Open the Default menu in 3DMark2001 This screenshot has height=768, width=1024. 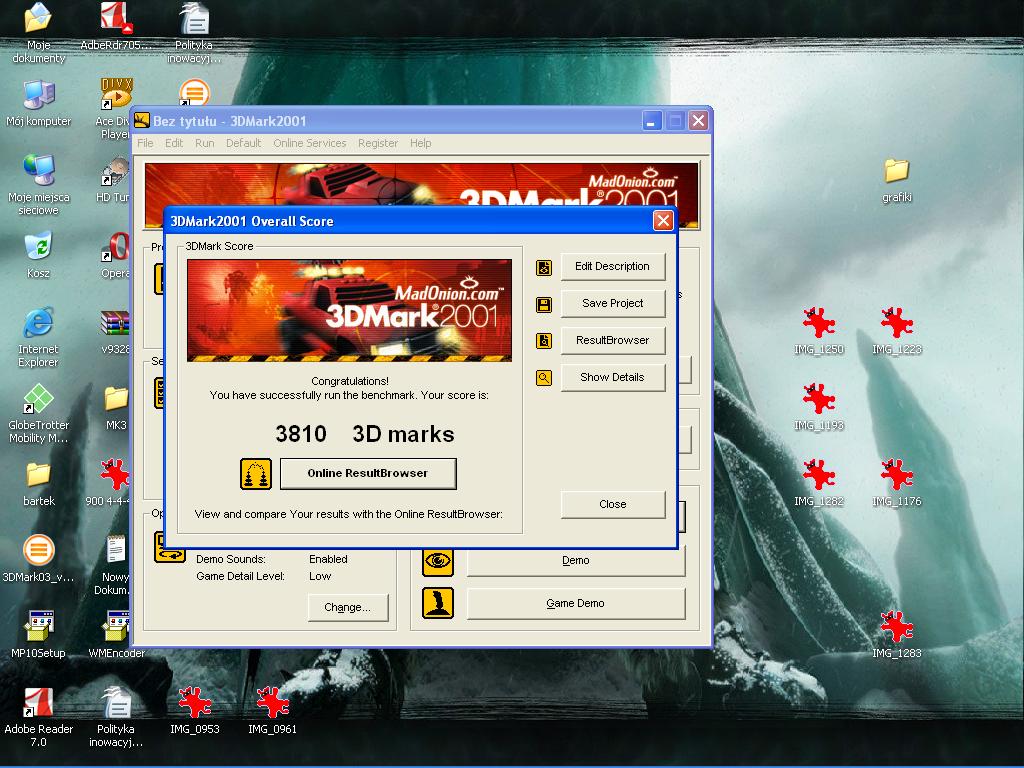243,143
